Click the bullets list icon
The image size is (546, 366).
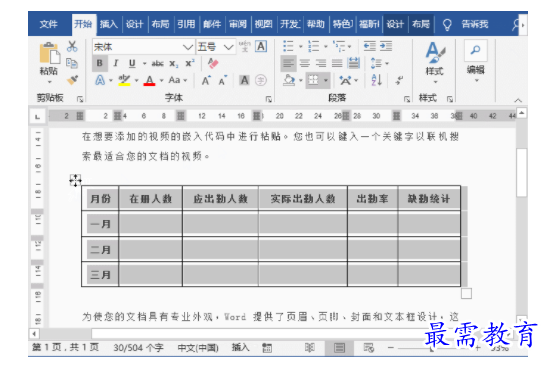pos(288,46)
